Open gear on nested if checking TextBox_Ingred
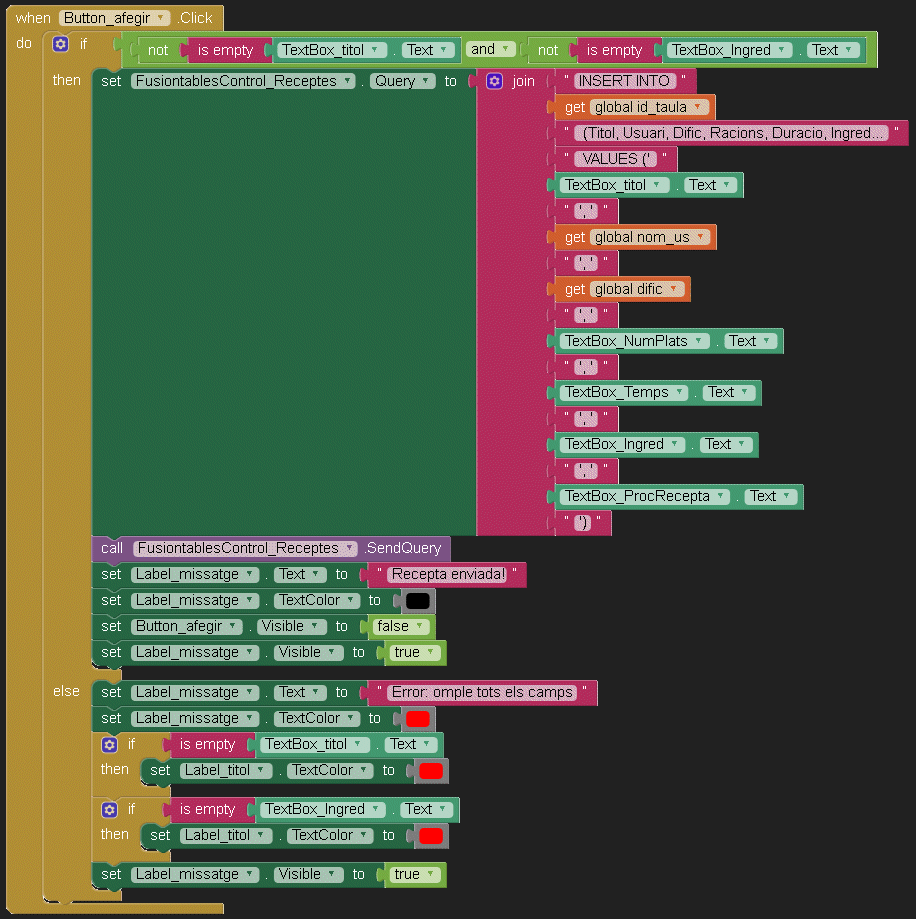Viewport: 916px width, 919px height. click(109, 809)
